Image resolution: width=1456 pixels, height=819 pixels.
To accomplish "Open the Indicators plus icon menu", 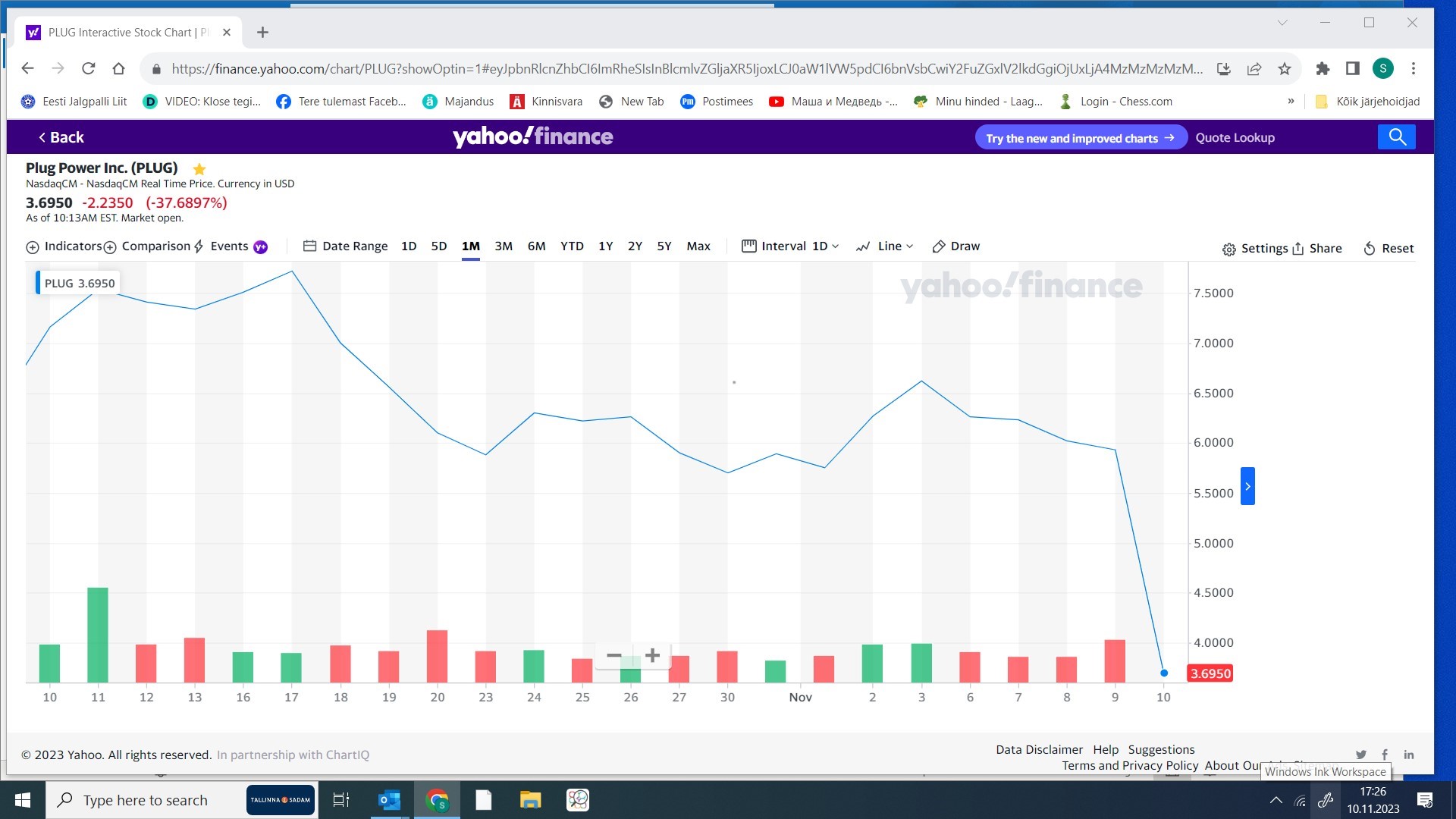I will [33, 247].
